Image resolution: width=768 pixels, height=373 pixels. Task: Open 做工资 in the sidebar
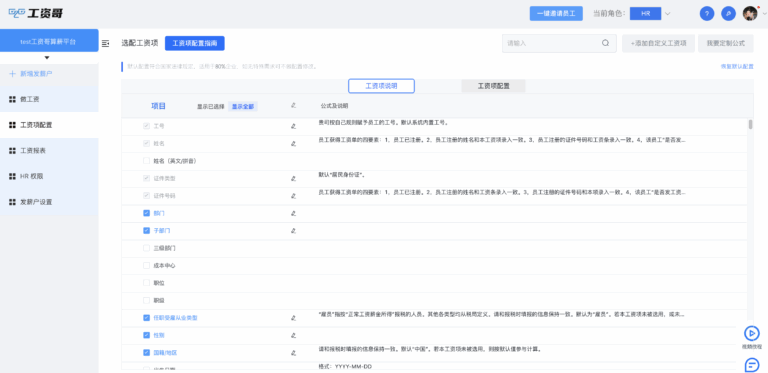(49, 99)
